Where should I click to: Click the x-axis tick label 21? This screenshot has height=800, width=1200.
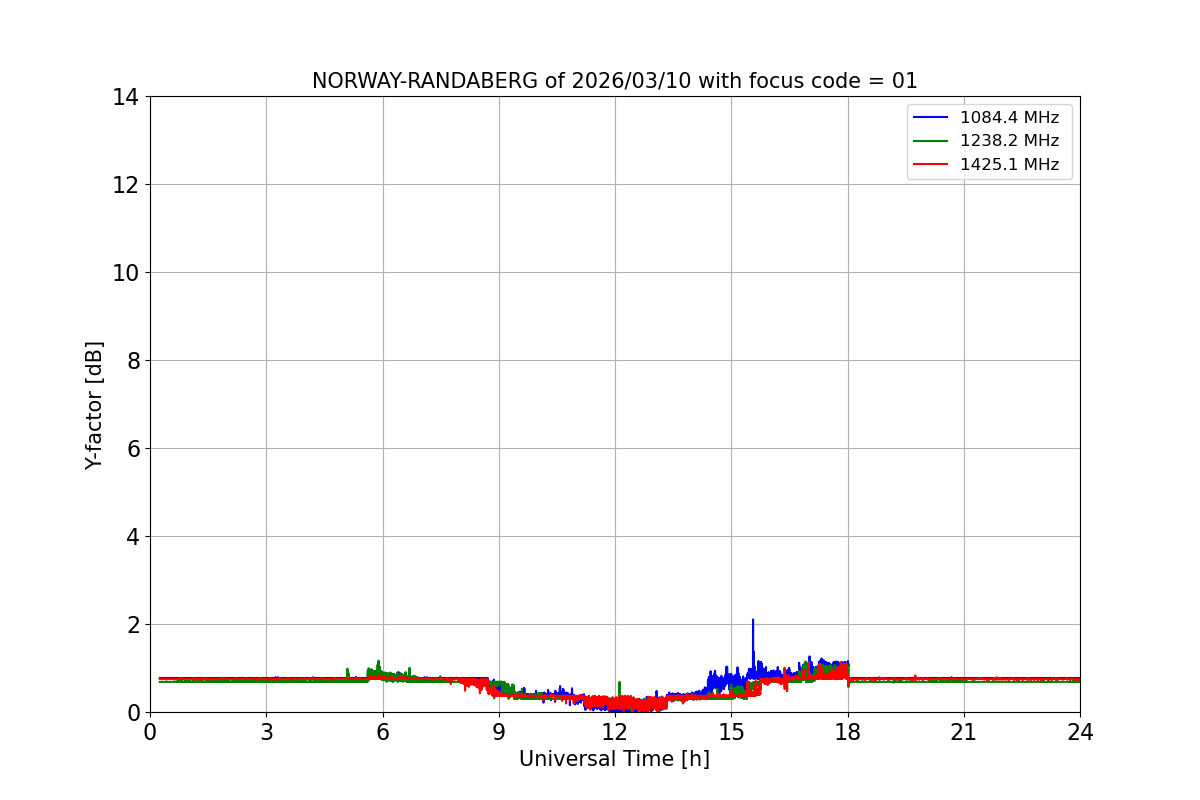(964, 732)
